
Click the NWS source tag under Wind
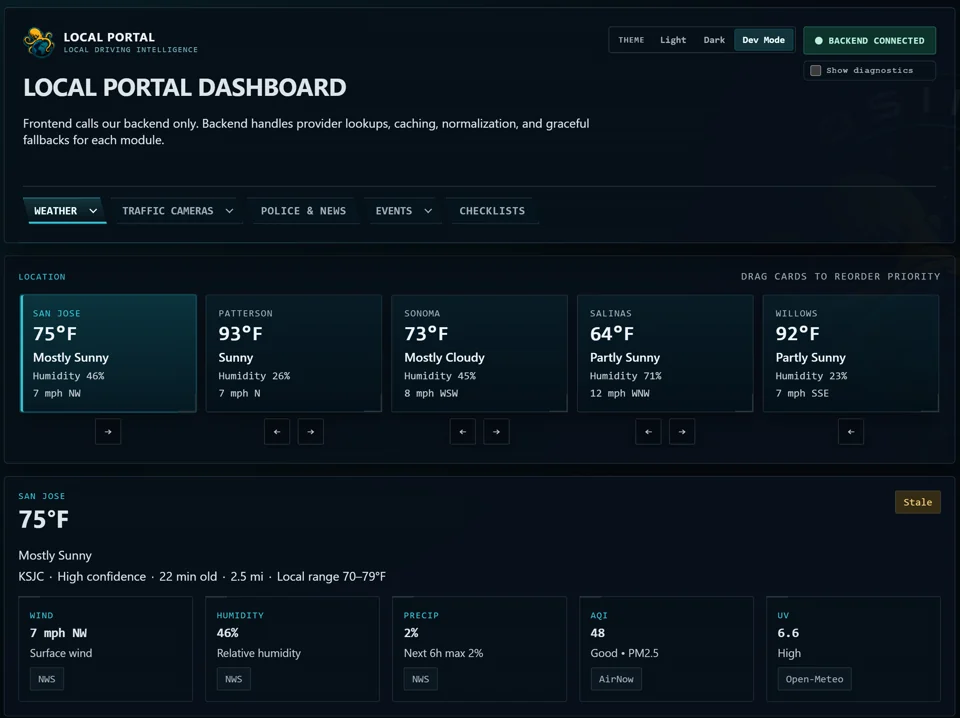[47, 679]
